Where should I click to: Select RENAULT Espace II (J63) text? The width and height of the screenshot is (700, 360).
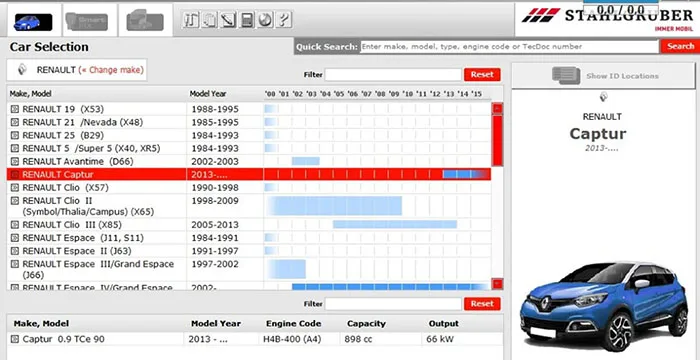(x=77, y=251)
